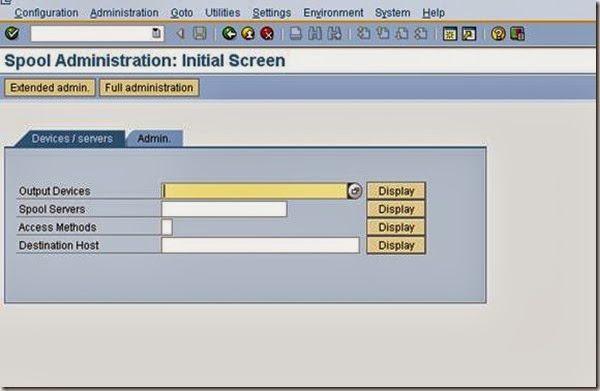Click Display next to Spool Servers
The width and height of the screenshot is (600, 391).
tap(396, 209)
